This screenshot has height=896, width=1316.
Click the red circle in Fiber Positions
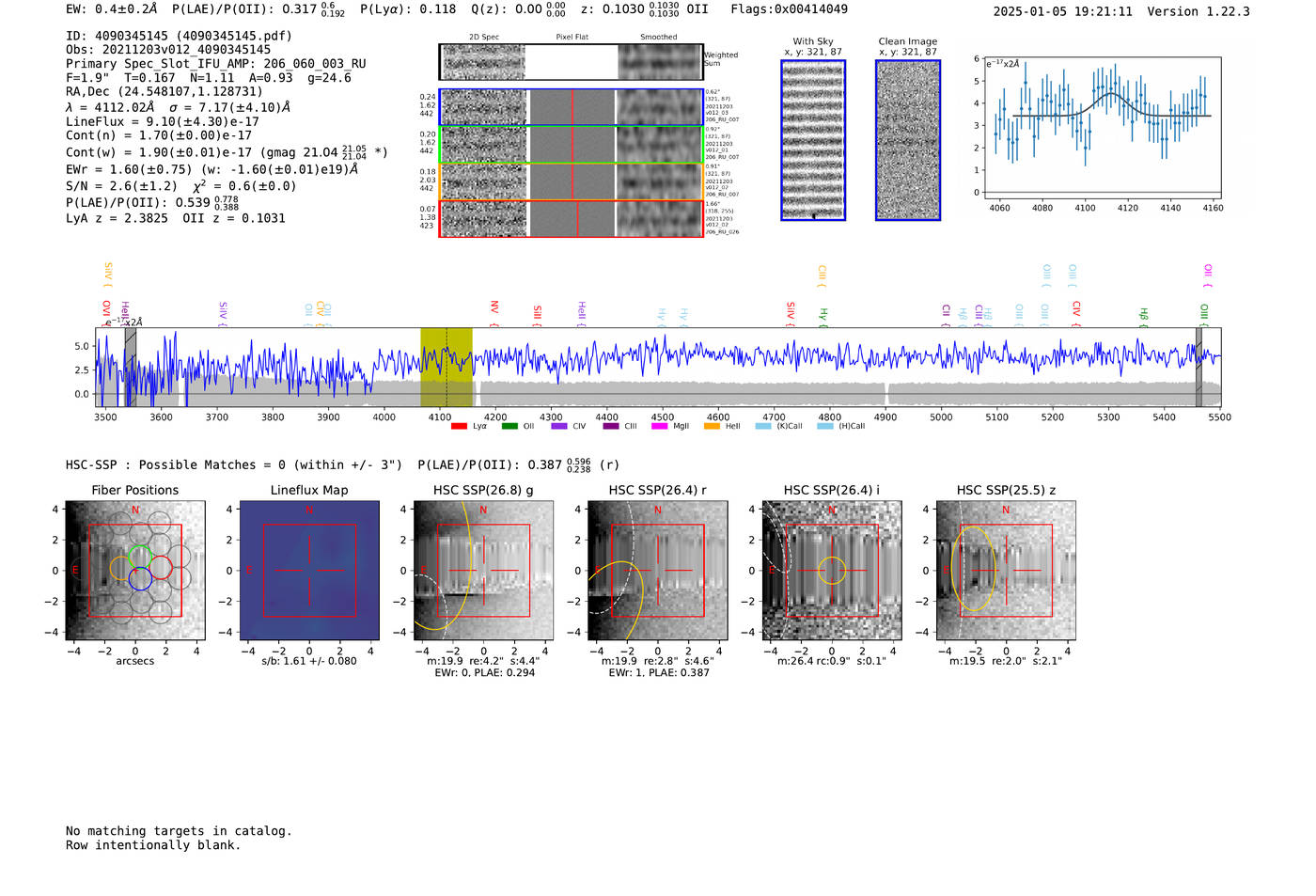[161, 567]
